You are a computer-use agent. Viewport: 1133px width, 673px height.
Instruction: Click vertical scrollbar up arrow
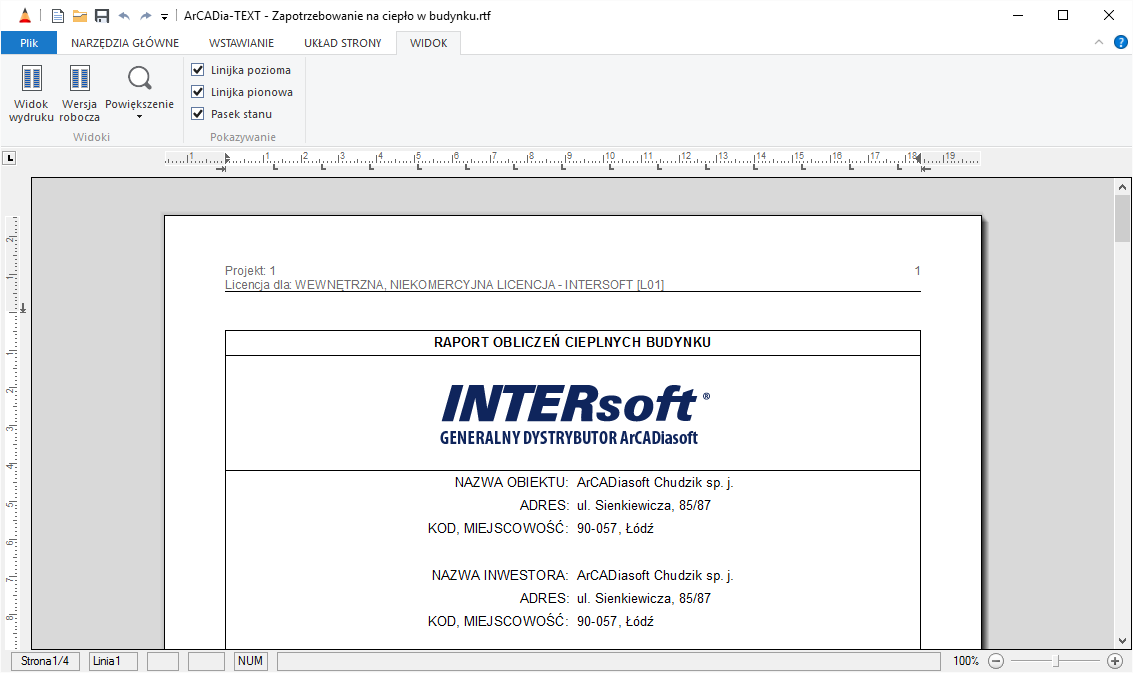click(1122, 187)
